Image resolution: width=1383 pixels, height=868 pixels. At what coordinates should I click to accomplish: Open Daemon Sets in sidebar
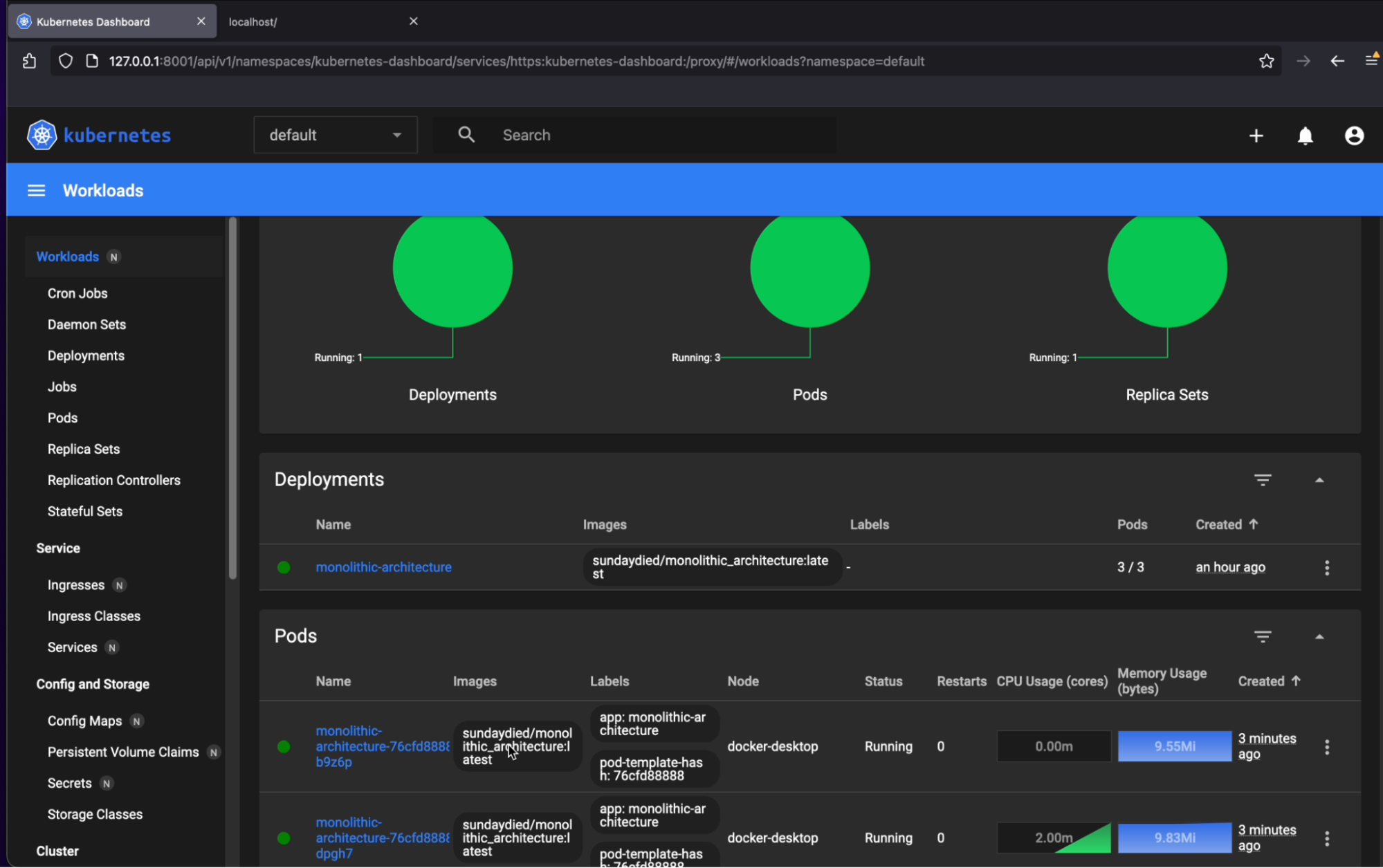pyautogui.click(x=86, y=324)
